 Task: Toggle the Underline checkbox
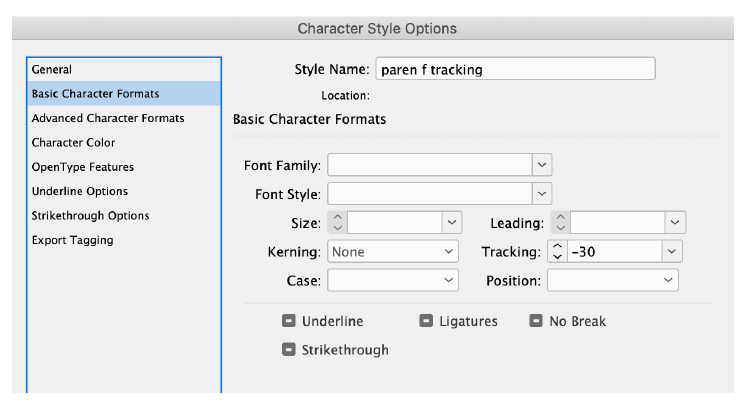point(289,321)
